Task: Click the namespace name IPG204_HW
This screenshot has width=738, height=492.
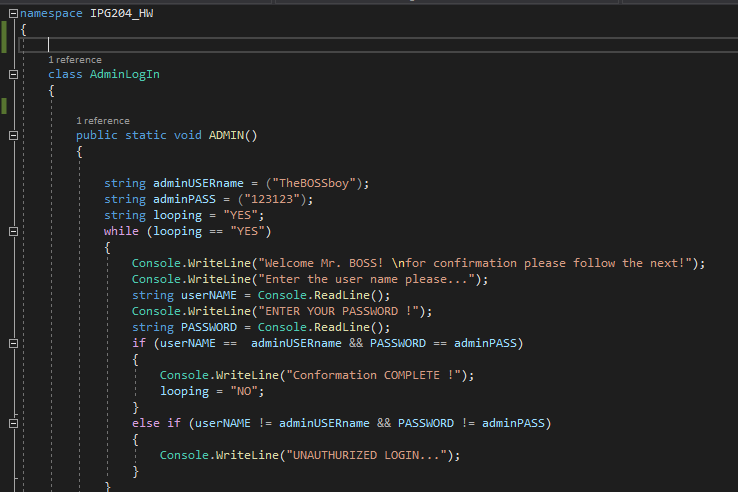Action: pyautogui.click(x=121, y=13)
